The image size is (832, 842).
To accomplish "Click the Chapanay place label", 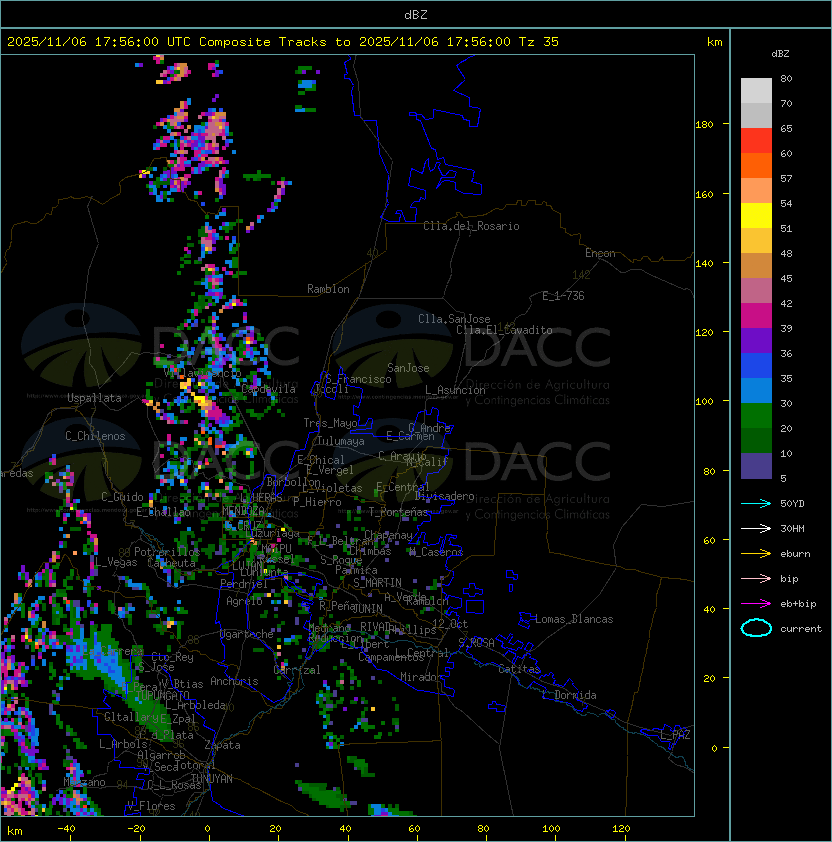I will pos(388,535).
